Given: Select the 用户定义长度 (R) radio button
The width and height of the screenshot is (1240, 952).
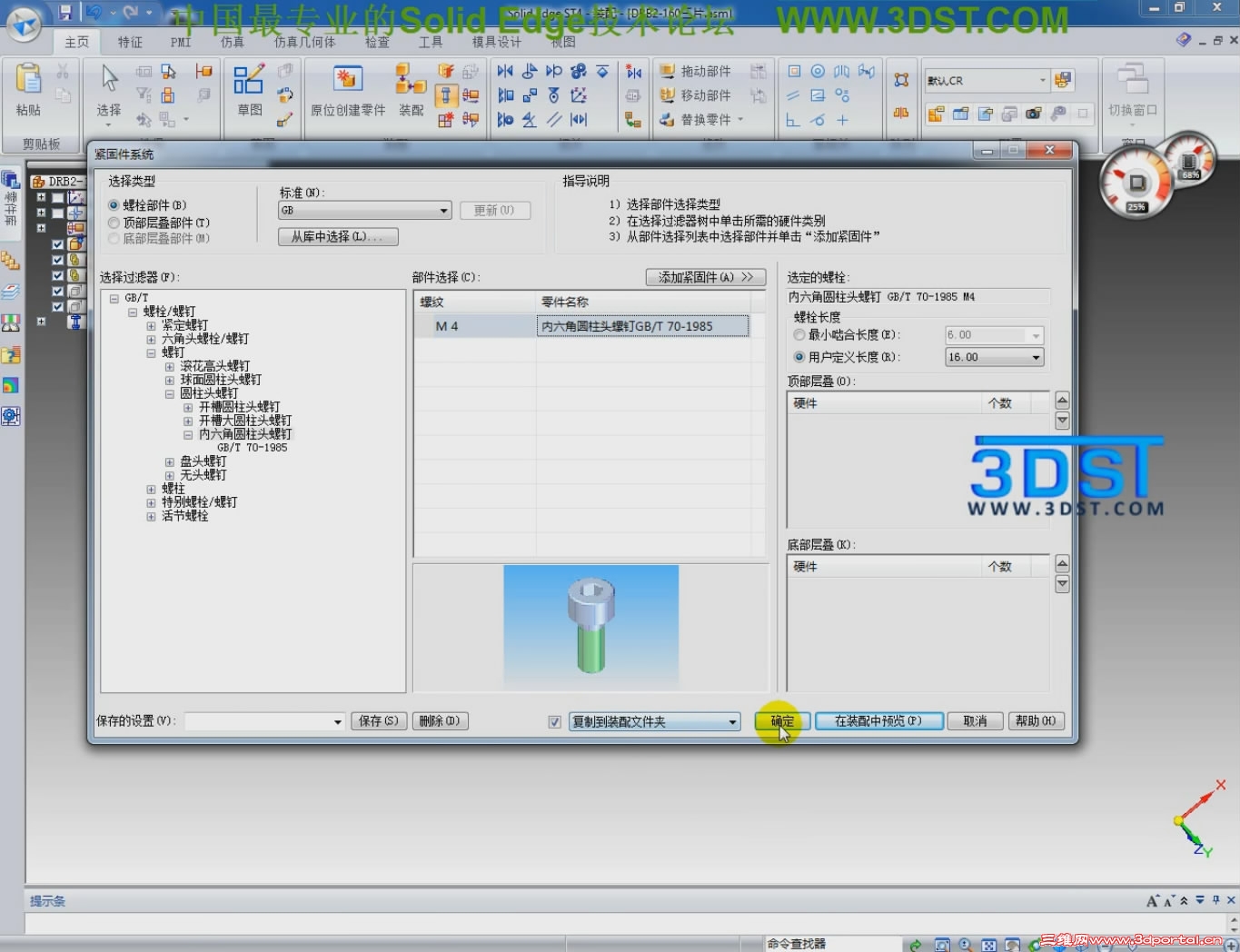Looking at the screenshot, I should (x=799, y=357).
